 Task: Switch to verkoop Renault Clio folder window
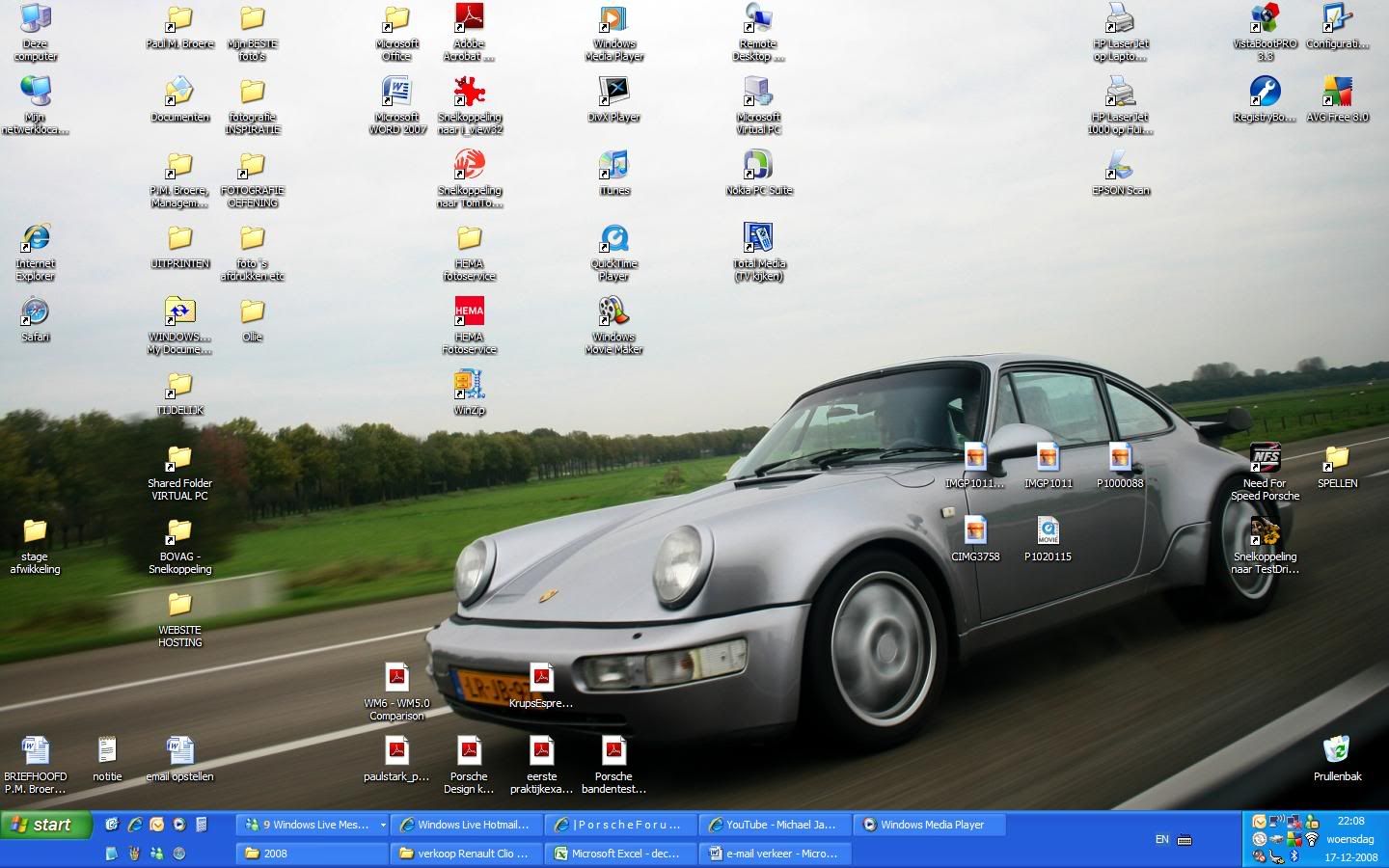pos(466,853)
